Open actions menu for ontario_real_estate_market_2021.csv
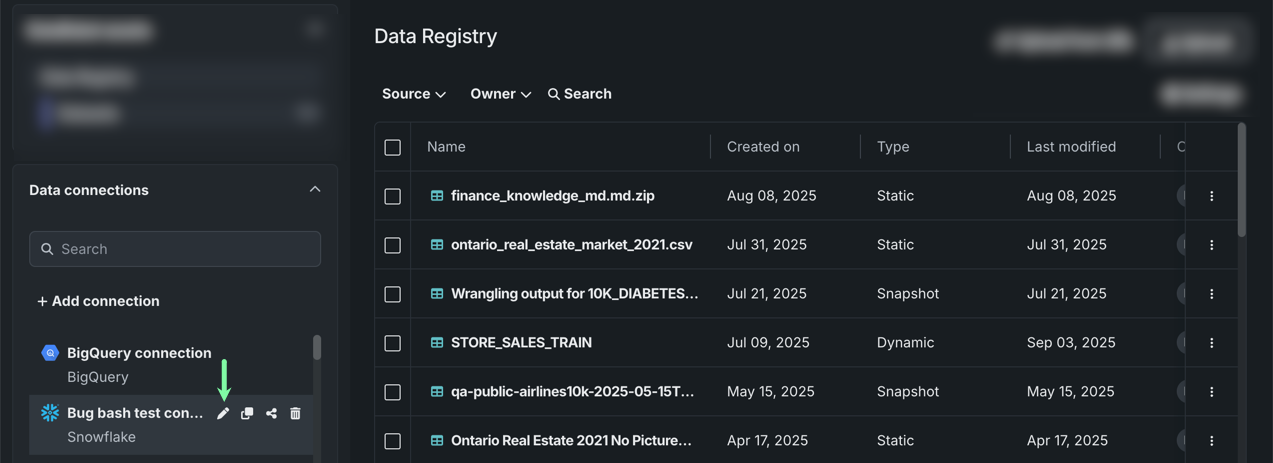Image resolution: width=1273 pixels, height=463 pixels. (1211, 245)
